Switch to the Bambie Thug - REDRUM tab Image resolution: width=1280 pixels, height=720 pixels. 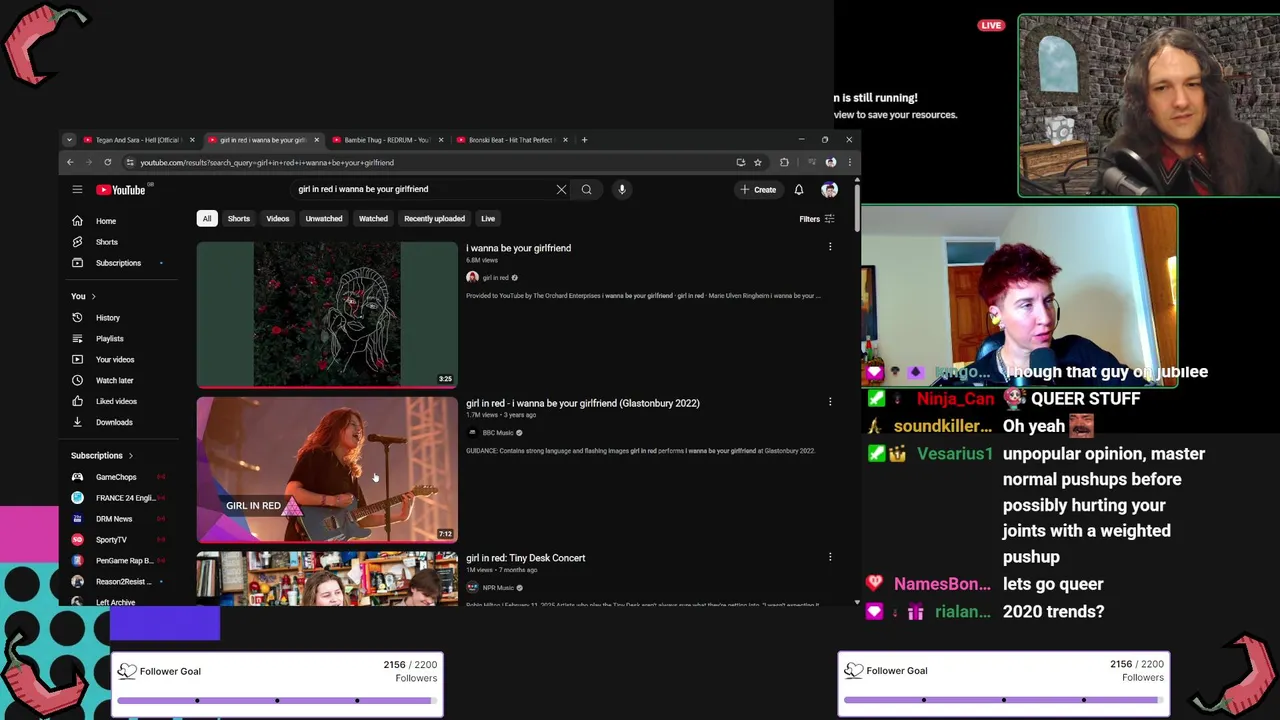pos(385,140)
